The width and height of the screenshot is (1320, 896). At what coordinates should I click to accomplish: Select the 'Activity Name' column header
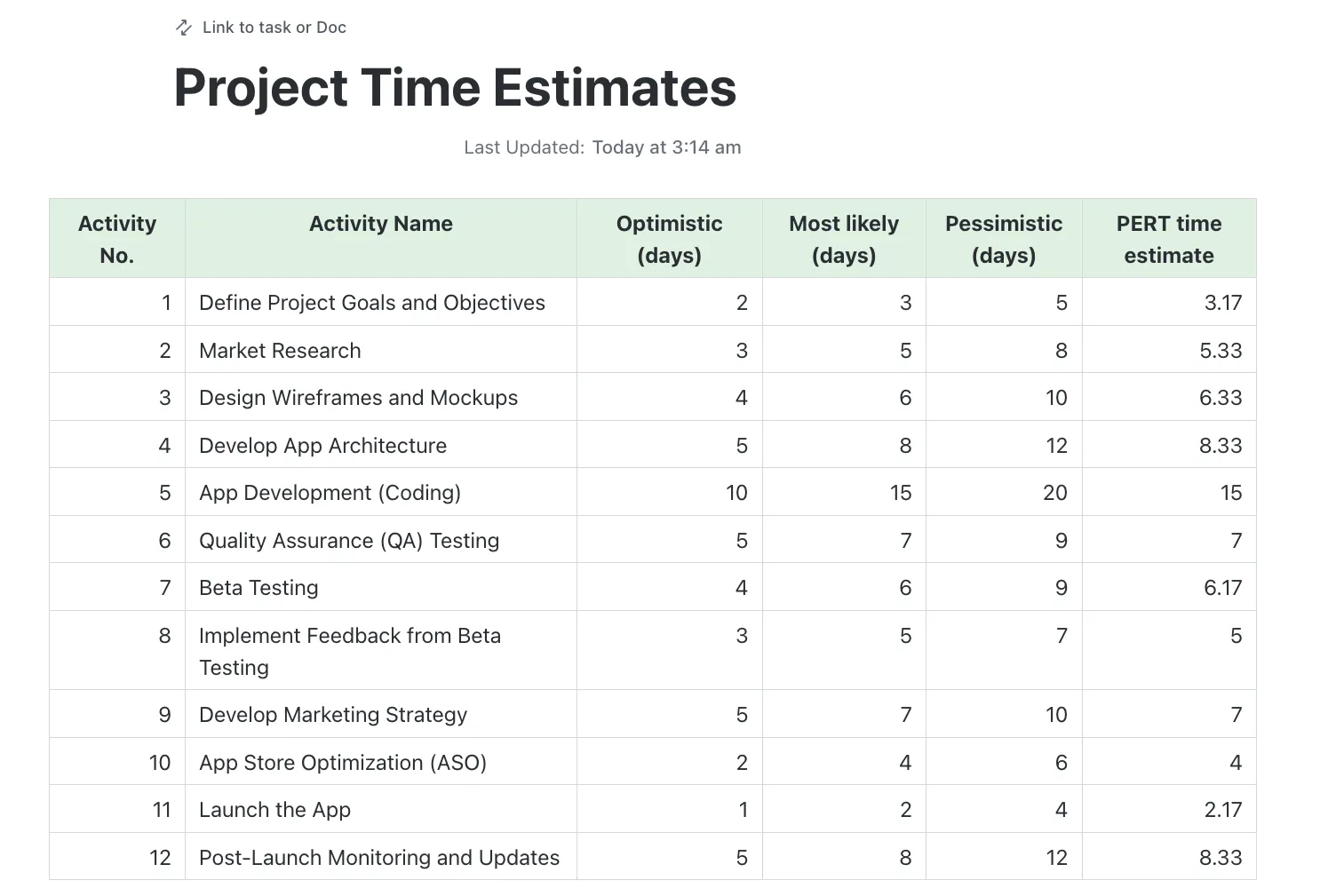click(x=381, y=239)
